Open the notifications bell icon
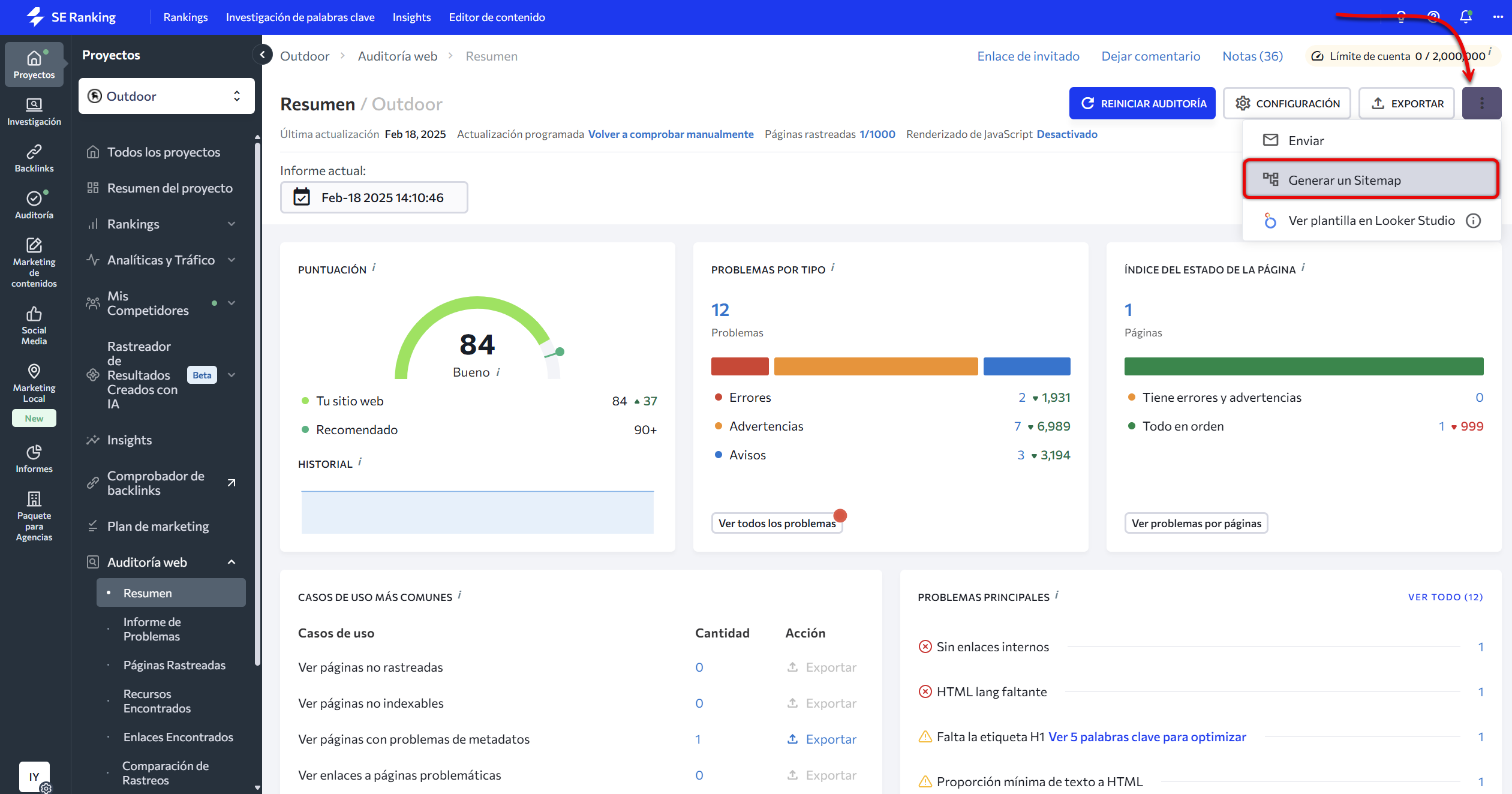Viewport: 1512px width, 794px height. pos(1466,17)
